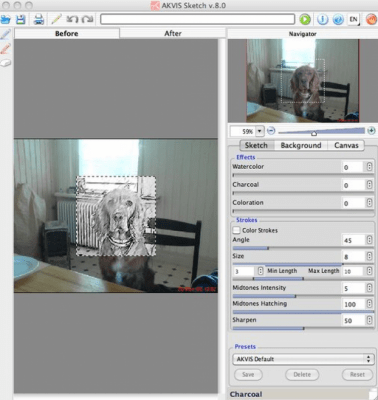This screenshot has height=400, width=378.
Task: Click the Save preset button
Action: 248,374
